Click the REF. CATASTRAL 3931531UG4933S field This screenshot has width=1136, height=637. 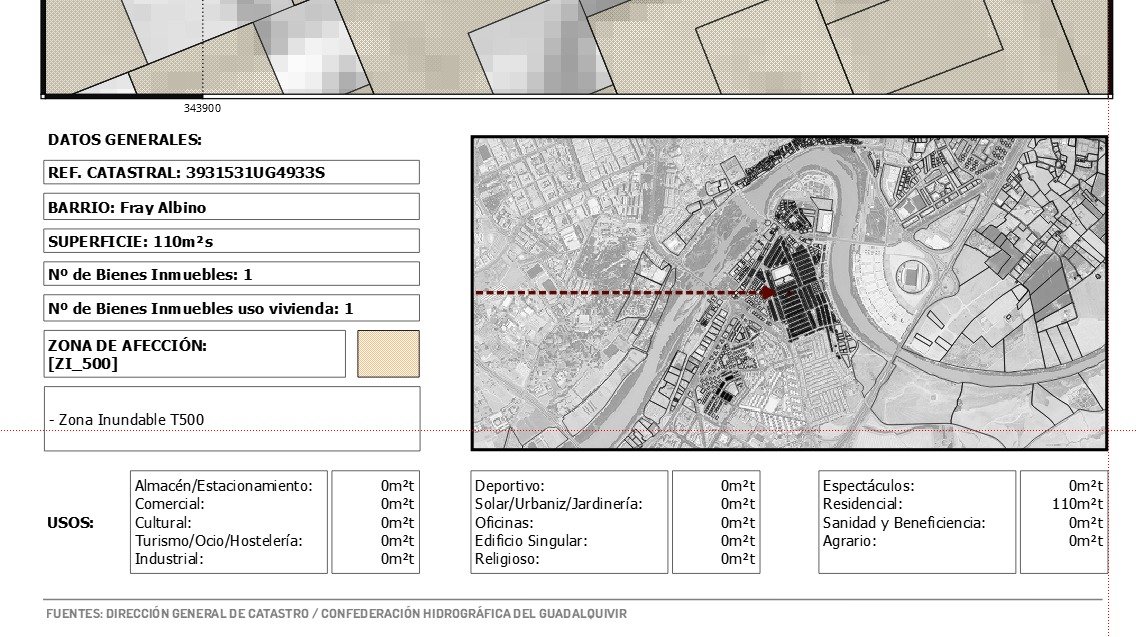pos(231,173)
